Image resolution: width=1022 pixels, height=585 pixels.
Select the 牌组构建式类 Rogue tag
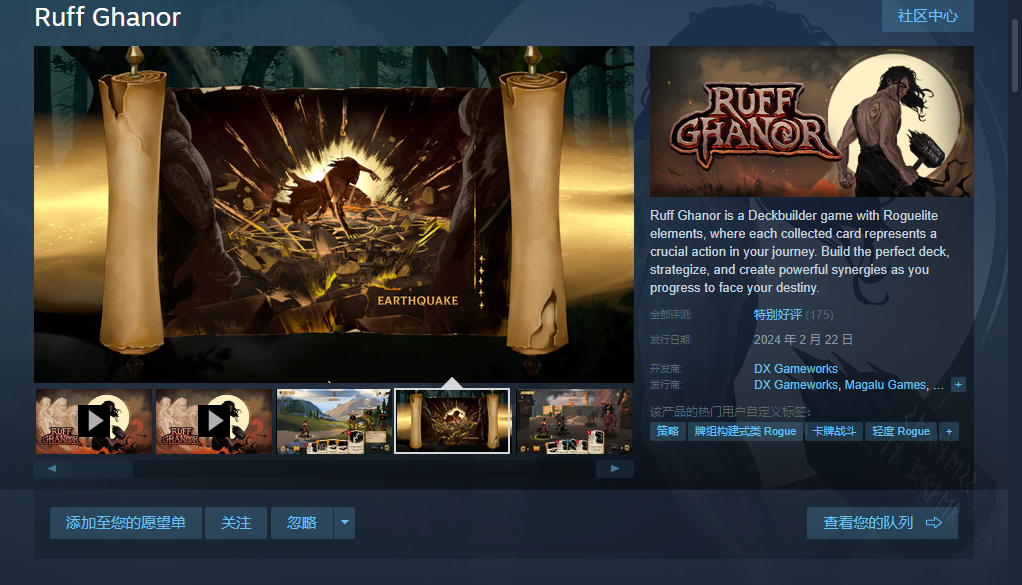pyautogui.click(x=745, y=431)
